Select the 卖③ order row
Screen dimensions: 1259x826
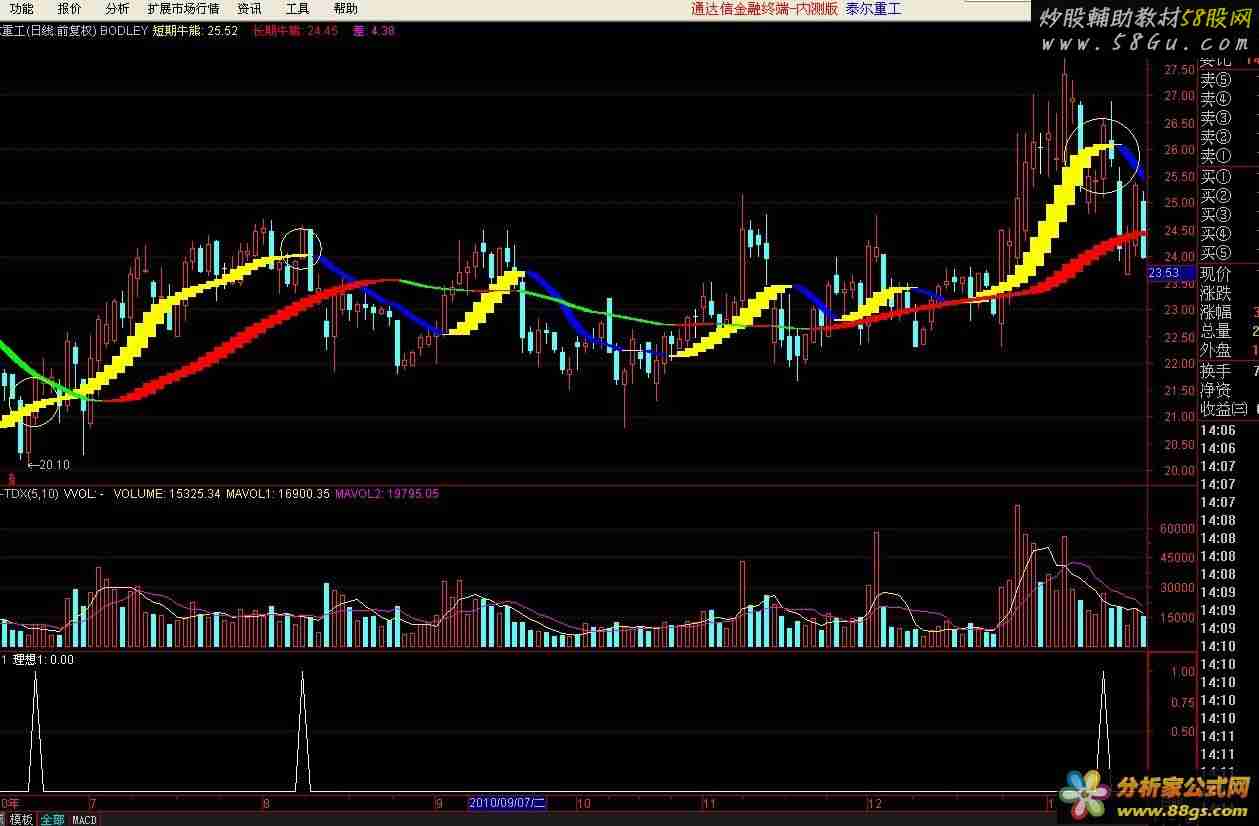1218,119
